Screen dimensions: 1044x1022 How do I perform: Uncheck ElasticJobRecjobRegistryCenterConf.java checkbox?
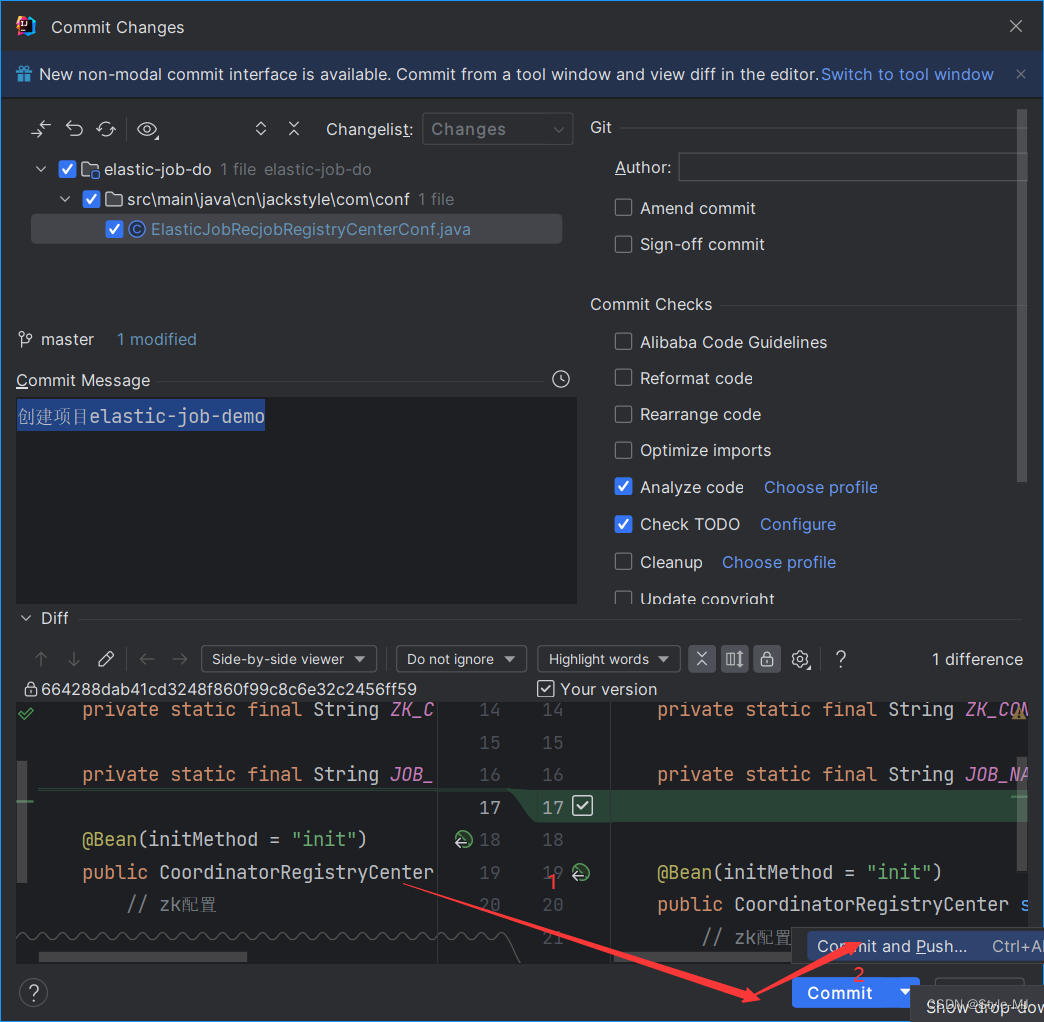(115, 229)
